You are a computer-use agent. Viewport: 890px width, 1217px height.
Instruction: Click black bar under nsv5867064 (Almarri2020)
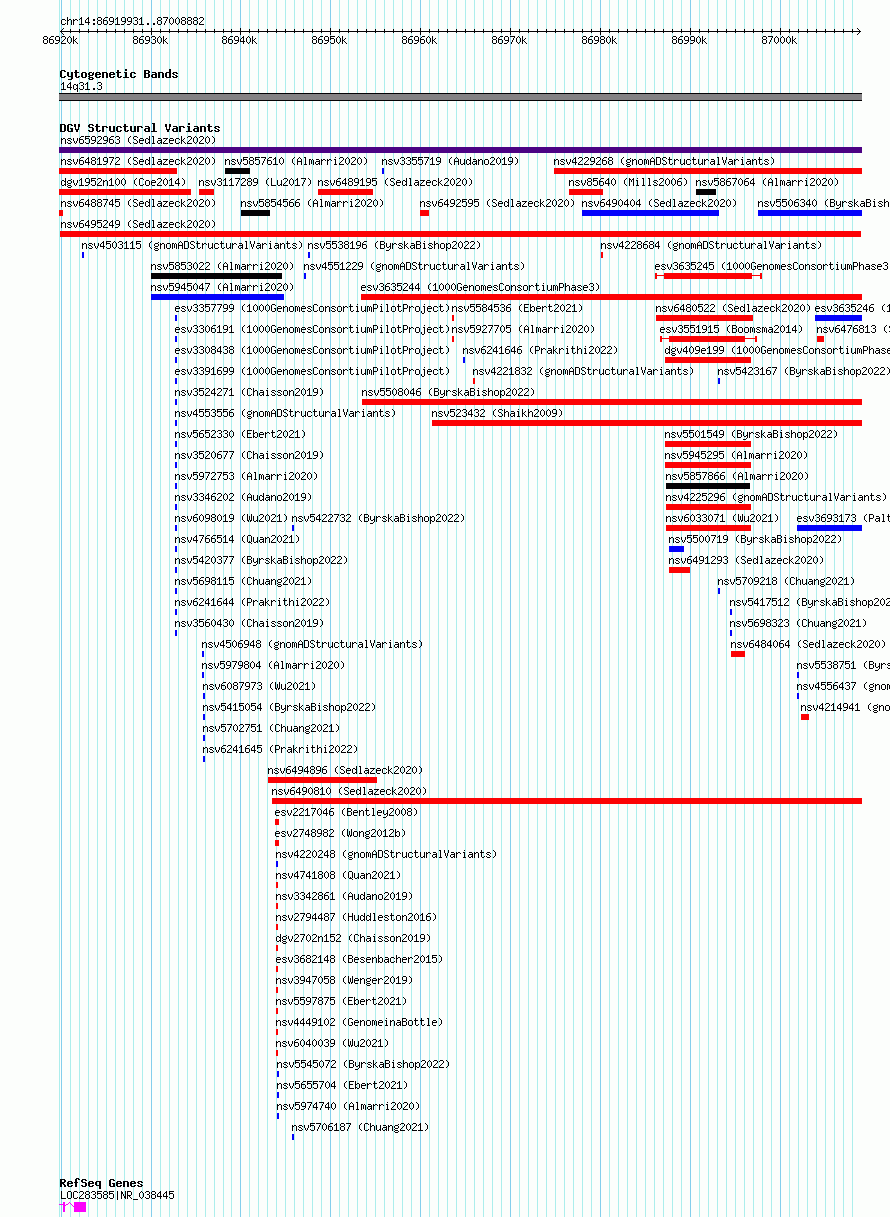[706, 192]
